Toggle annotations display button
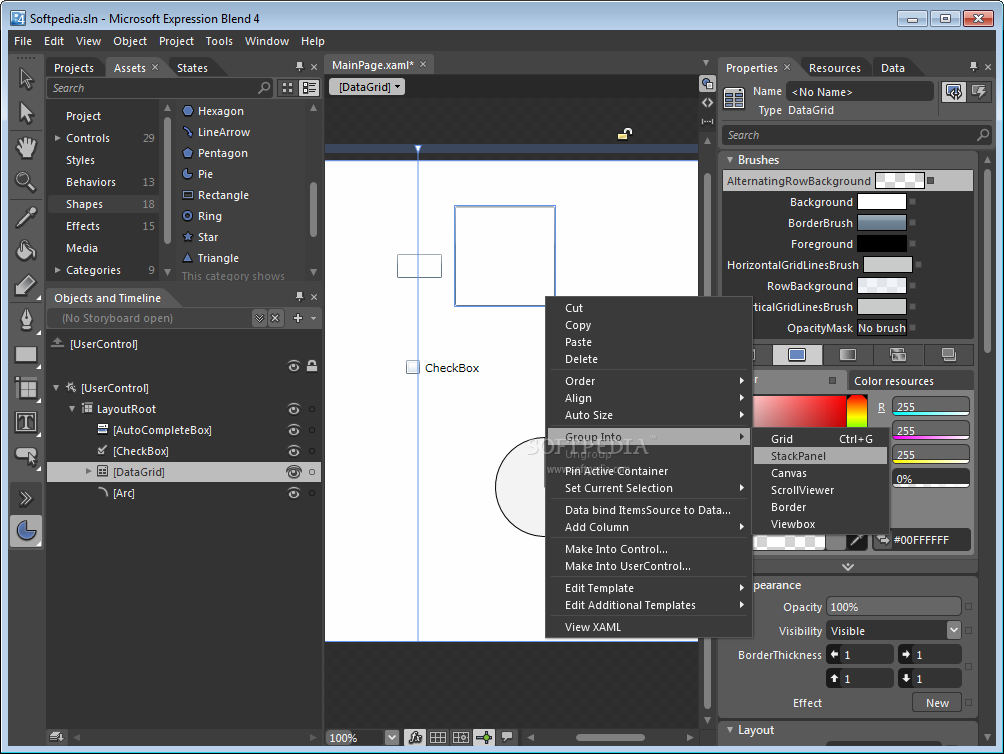 [x=507, y=737]
